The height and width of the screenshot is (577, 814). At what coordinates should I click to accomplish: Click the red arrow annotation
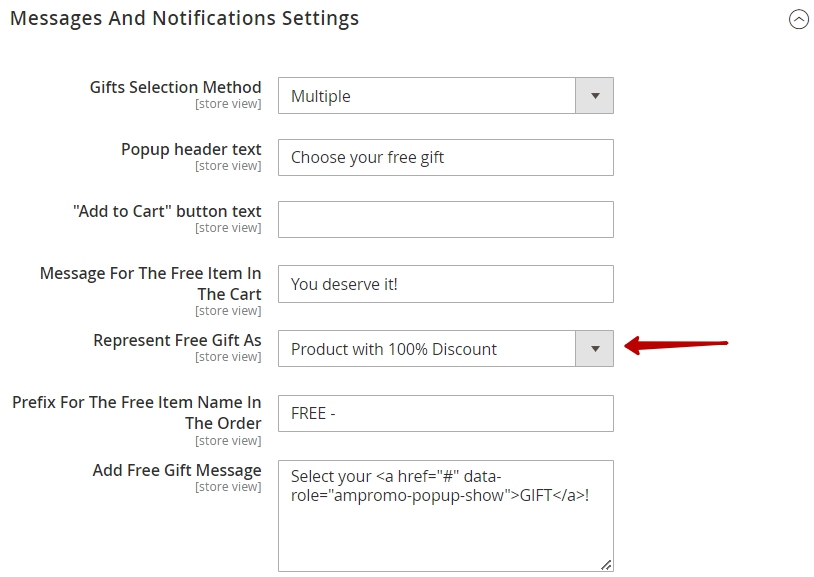(676, 345)
